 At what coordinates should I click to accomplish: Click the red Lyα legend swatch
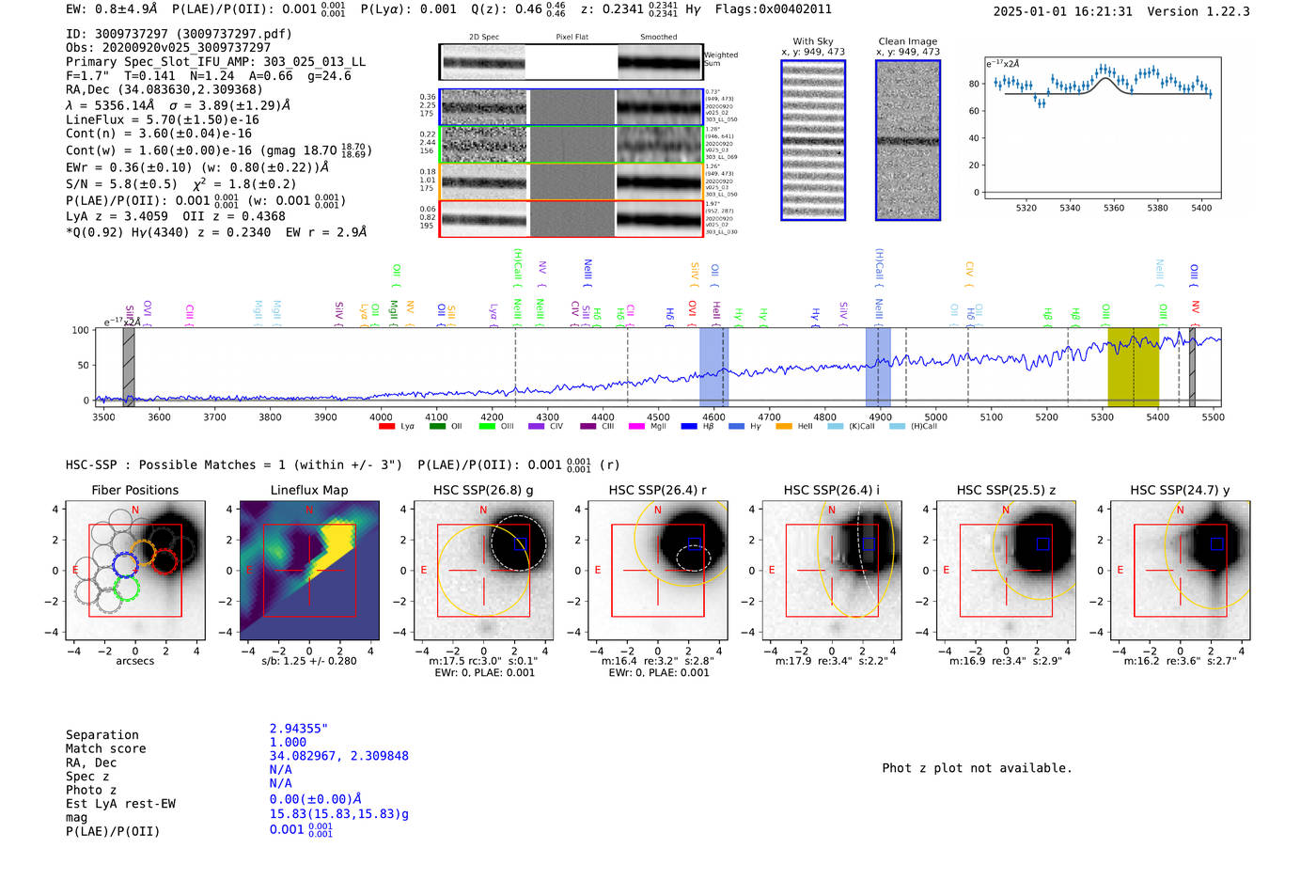point(386,427)
